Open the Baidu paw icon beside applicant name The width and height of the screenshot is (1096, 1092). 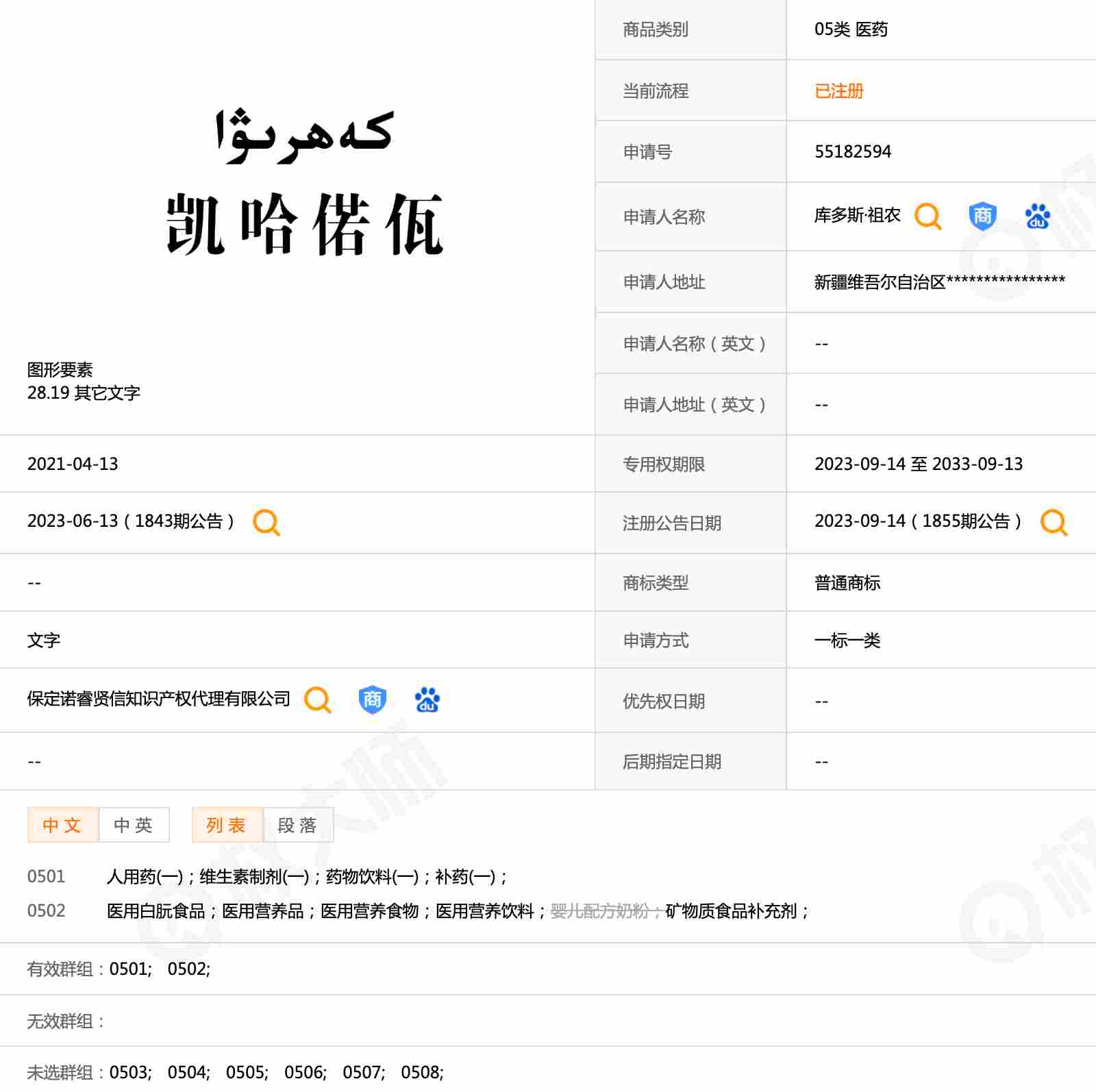point(1037,216)
